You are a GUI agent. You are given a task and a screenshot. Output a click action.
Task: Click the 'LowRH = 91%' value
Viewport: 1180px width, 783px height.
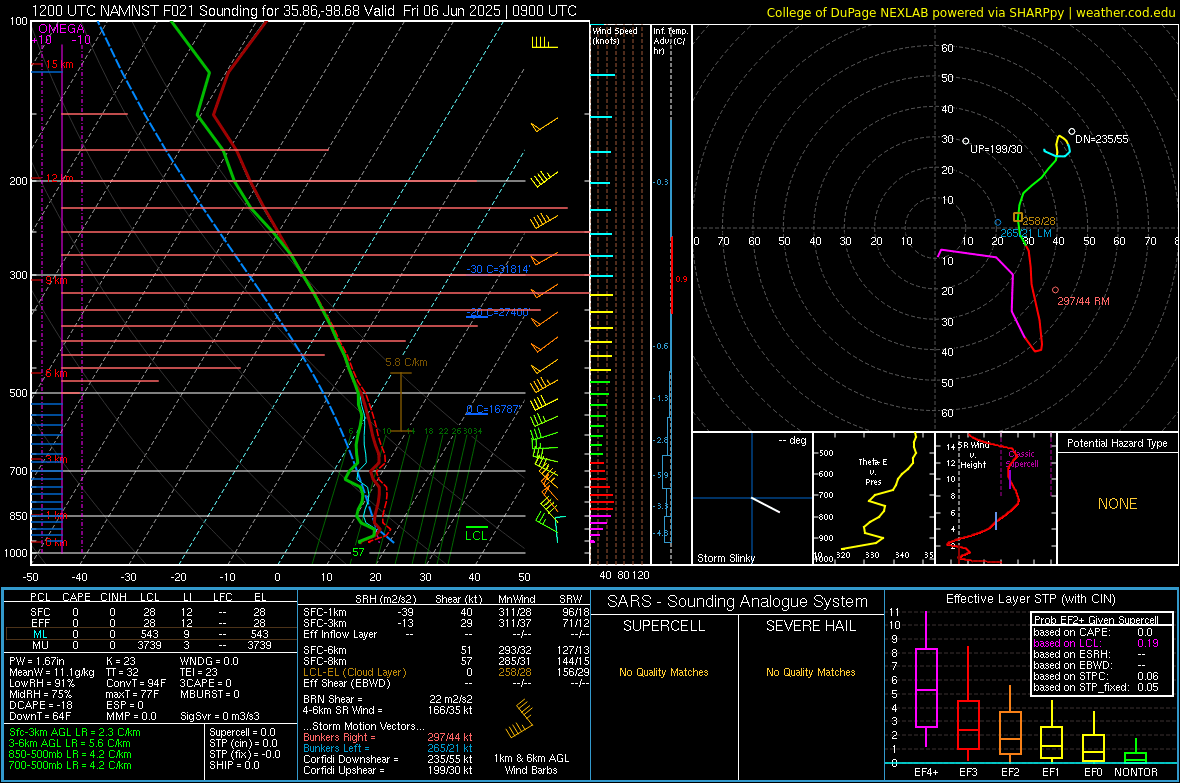(42, 684)
